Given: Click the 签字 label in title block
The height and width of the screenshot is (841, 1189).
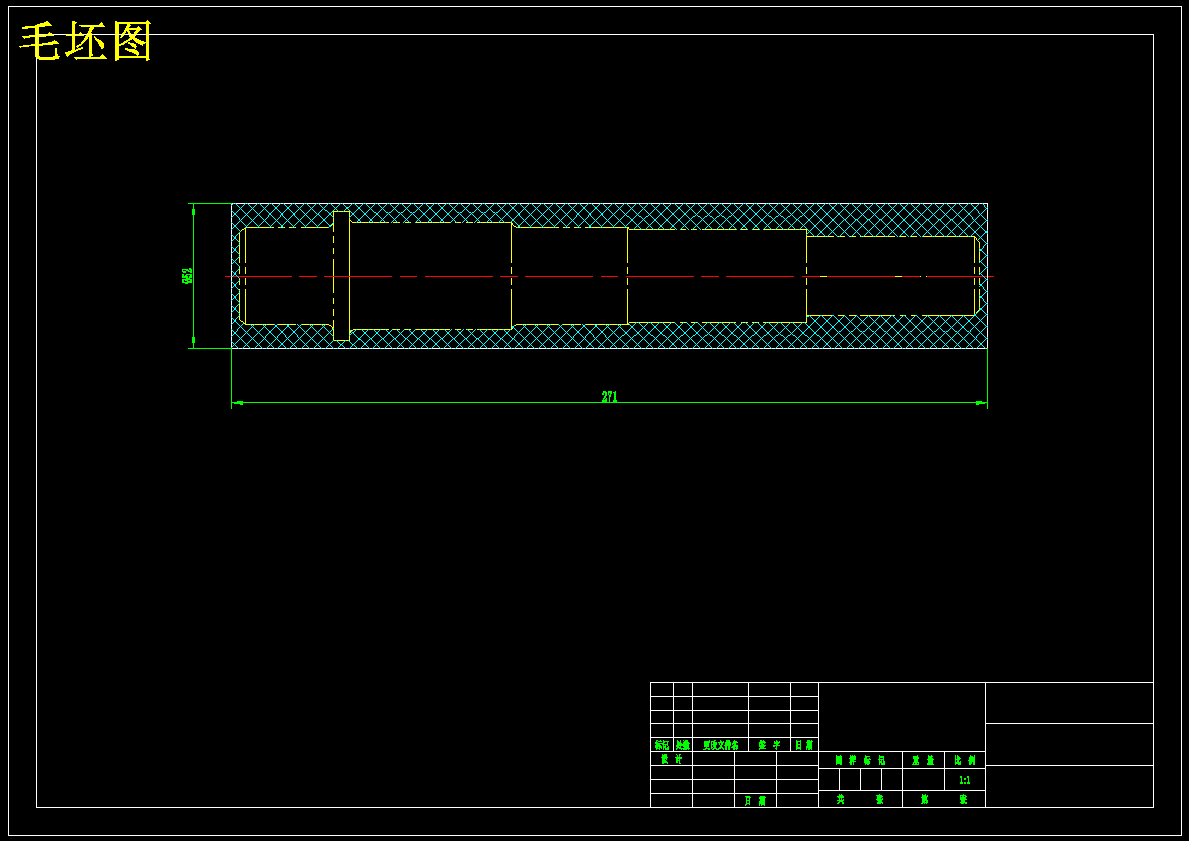Looking at the screenshot, I should 769,745.
